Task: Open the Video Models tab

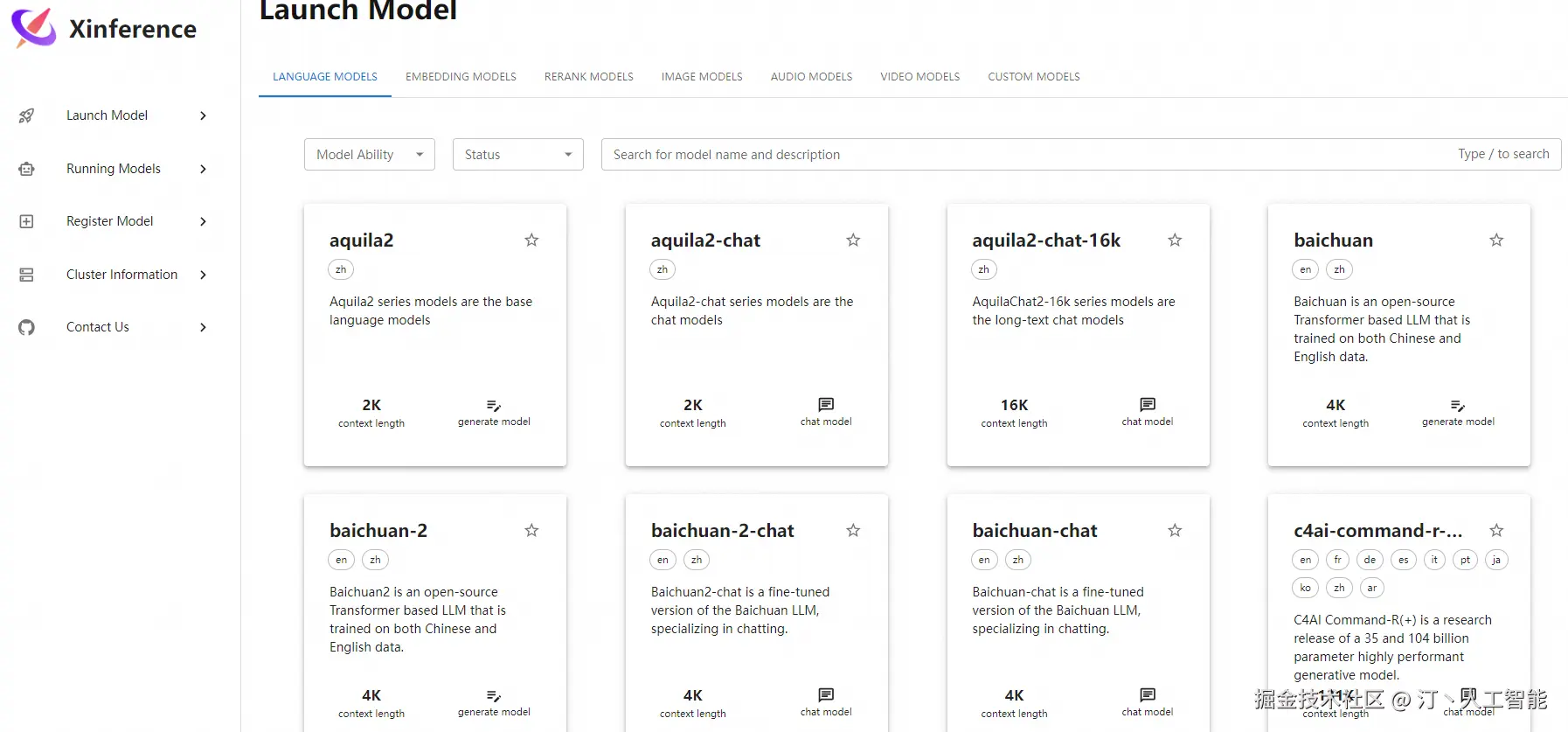Action: [920, 77]
